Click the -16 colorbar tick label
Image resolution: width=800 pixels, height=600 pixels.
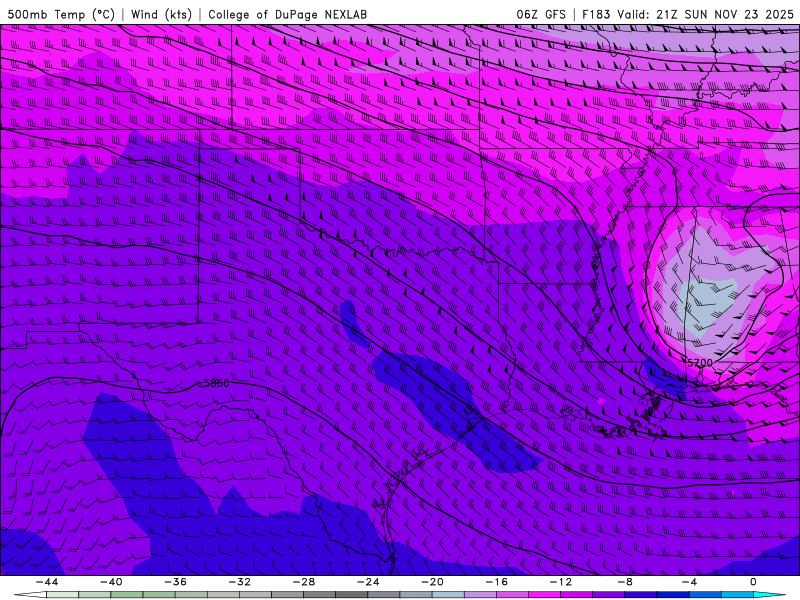(x=496, y=582)
